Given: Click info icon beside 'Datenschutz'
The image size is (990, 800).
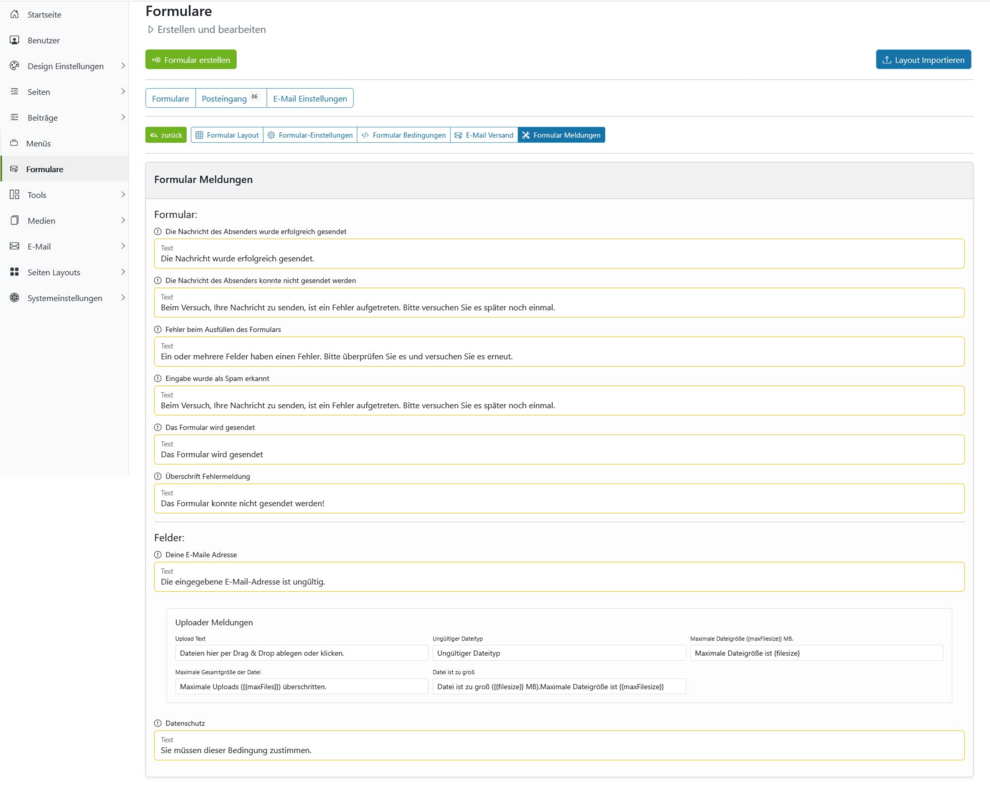Looking at the screenshot, I should pyautogui.click(x=158, y=724).
